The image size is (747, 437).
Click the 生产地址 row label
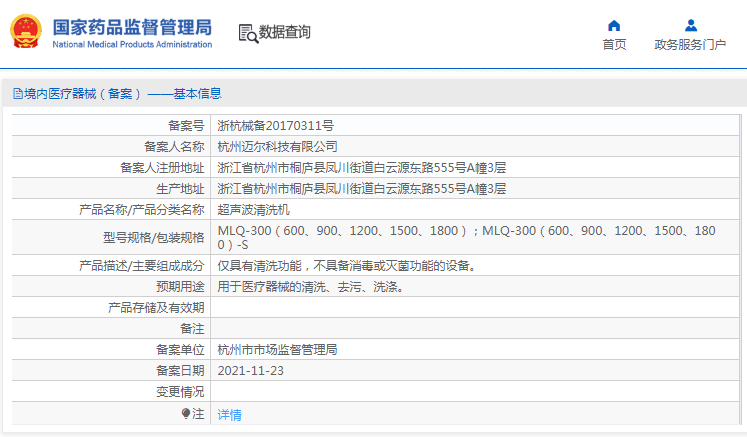tap(180, 189)
